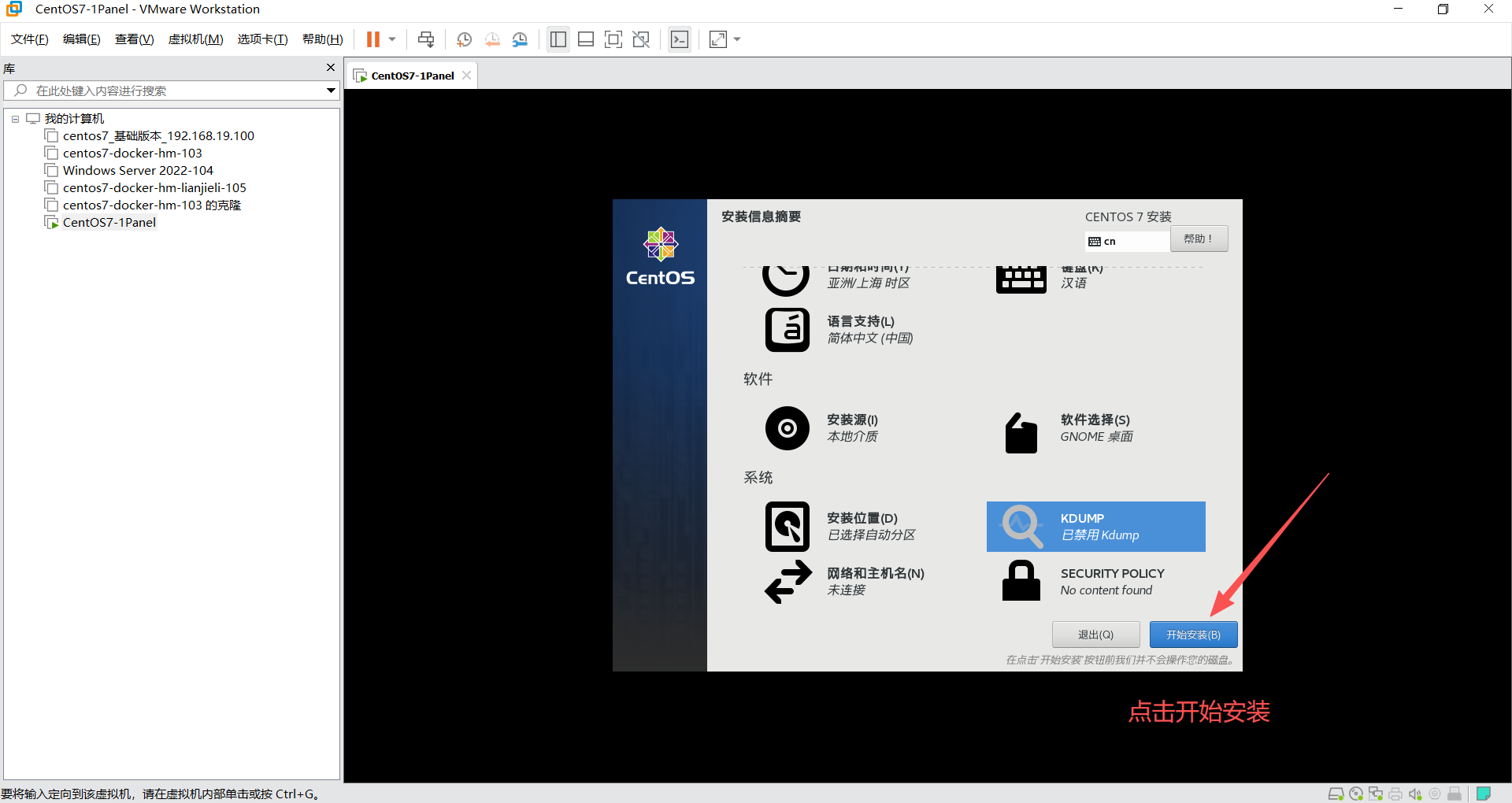Open the 查看(V) menu

tap(135, 39)
